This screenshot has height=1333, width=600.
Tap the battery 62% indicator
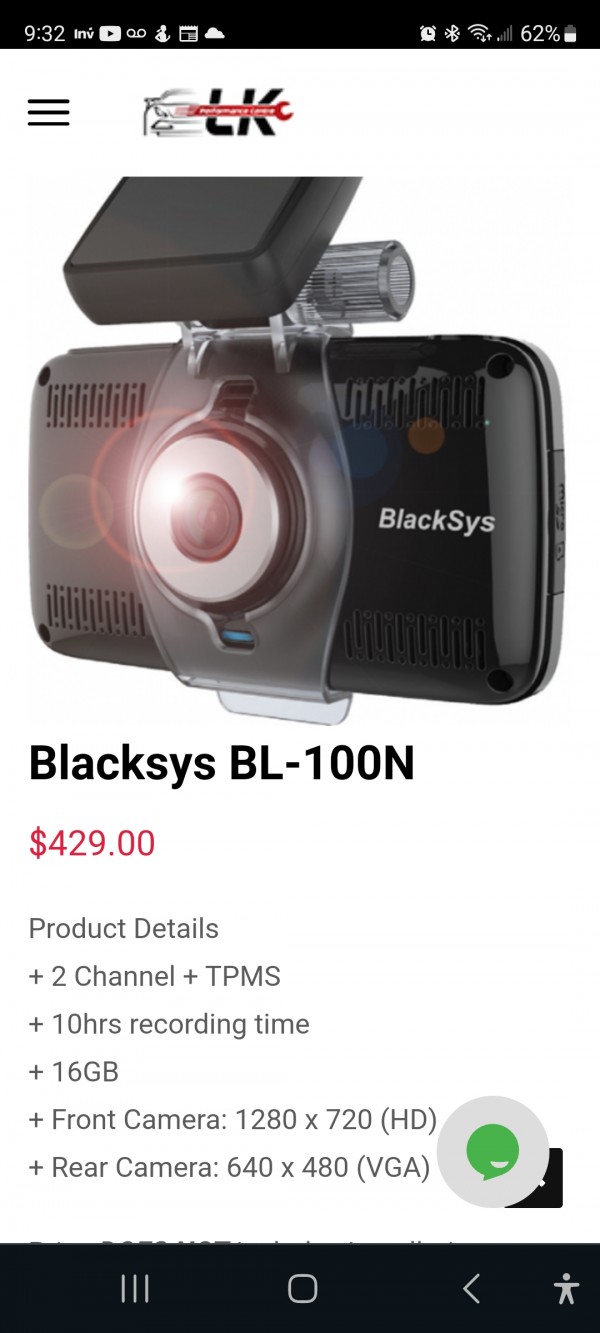548,33
